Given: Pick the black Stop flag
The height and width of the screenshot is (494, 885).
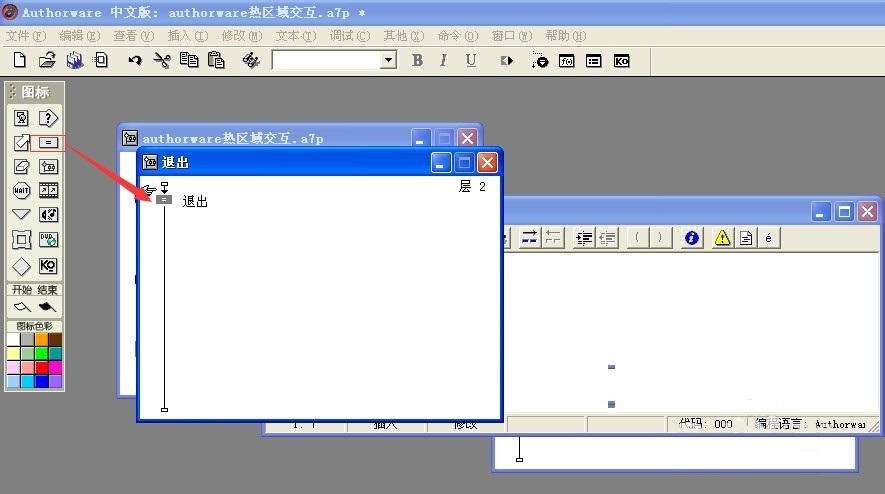Looking at the screenshot, I should pyautogui.click(x=47, y=307).
